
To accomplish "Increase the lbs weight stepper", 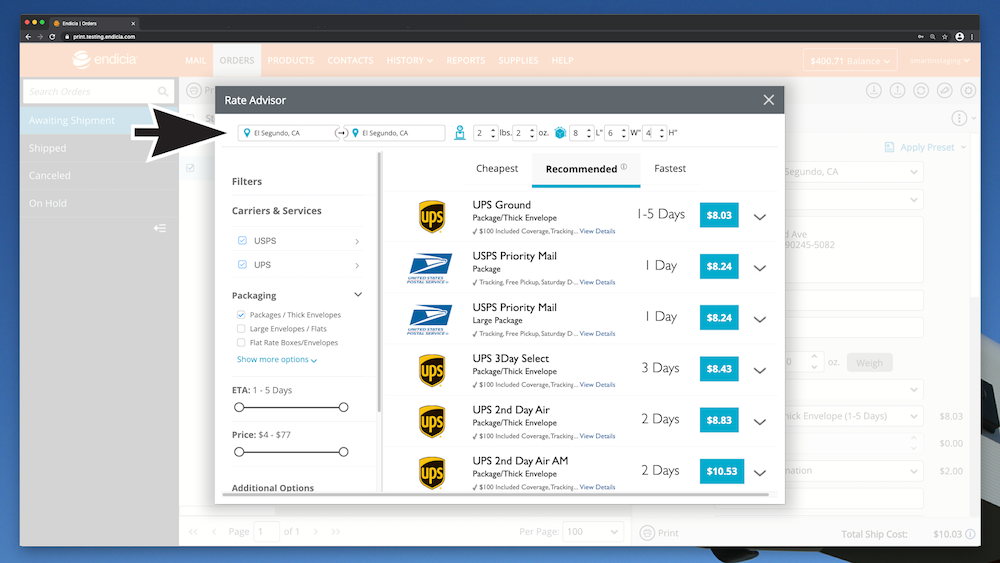I will (x=493, y=129).
